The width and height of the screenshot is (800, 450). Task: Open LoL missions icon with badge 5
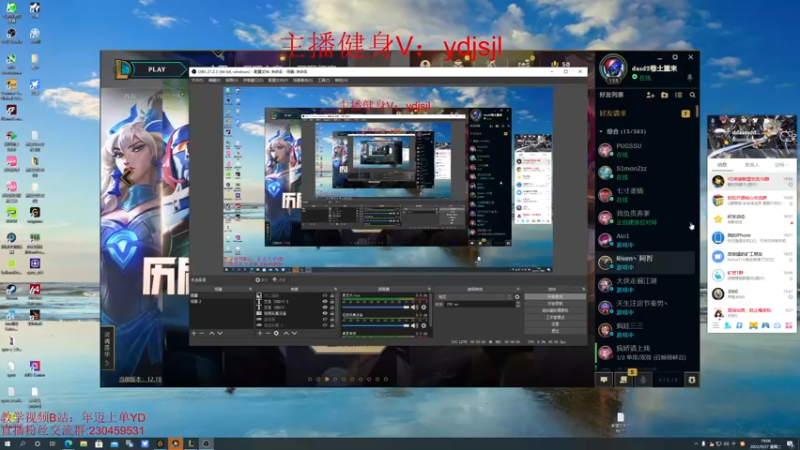[623, 380]
